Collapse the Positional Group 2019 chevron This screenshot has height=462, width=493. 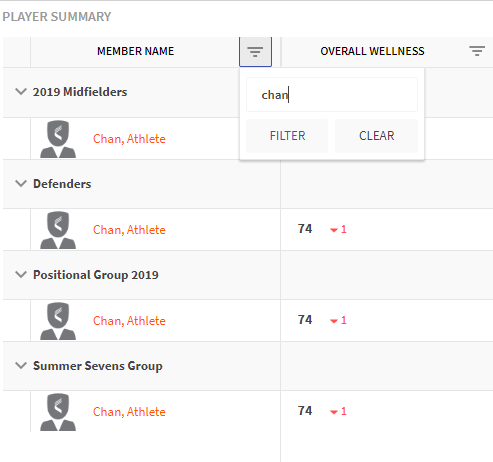(x=21, y=274)
